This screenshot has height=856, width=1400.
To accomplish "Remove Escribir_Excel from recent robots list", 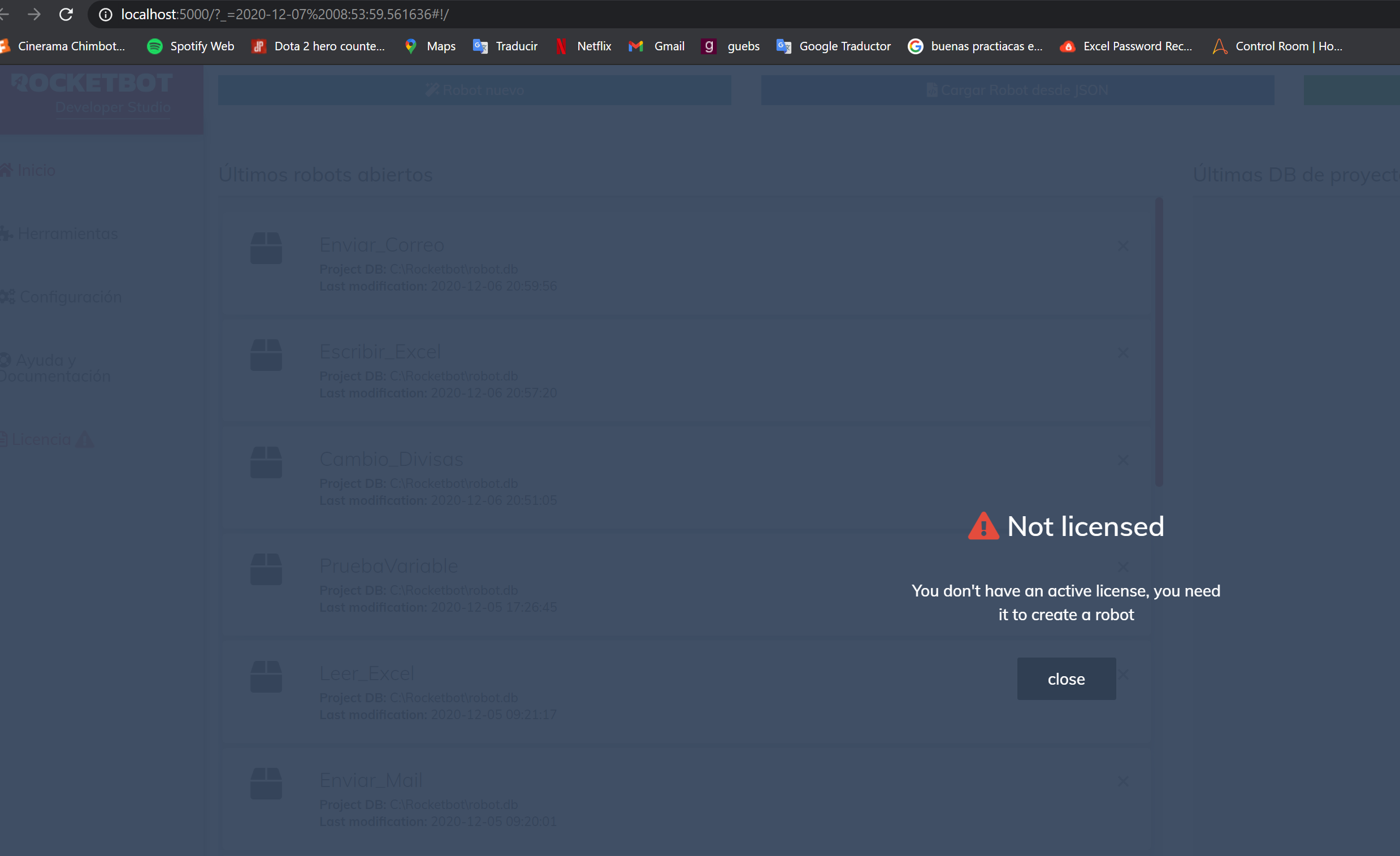I will tap(1122, 353).
